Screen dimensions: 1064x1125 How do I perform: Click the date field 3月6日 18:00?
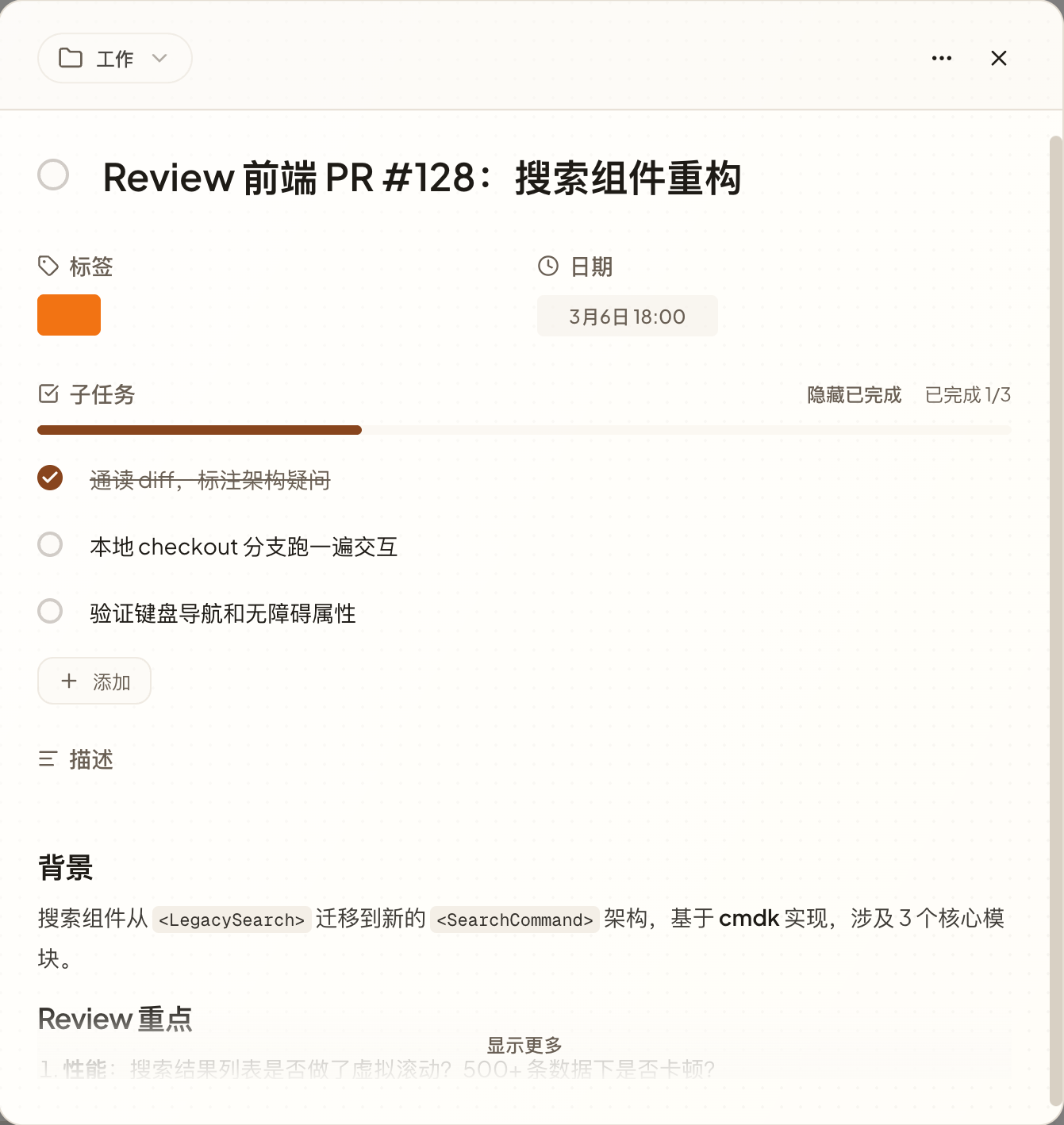tap(627, 315)
